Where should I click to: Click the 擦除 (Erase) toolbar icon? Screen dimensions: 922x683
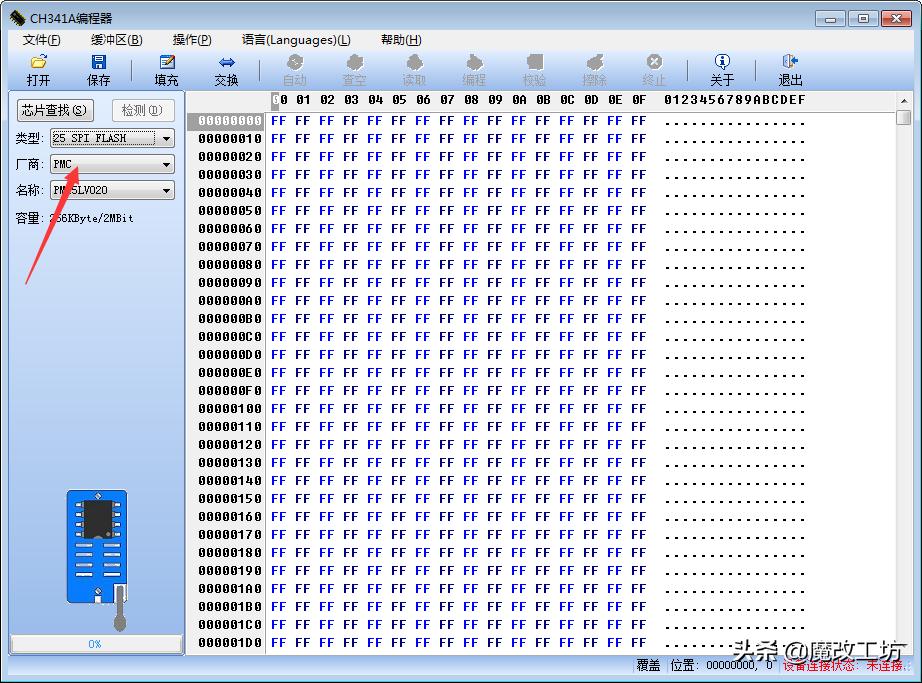594,62
